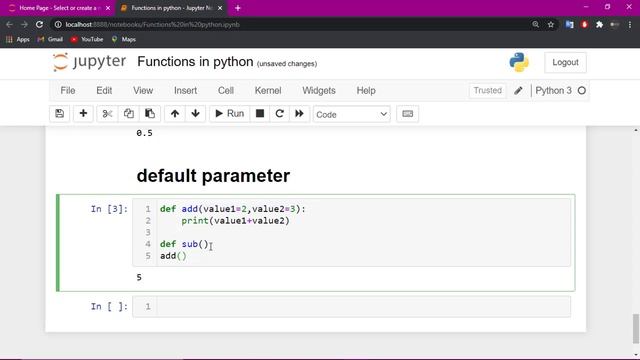Click the red extension icon in toolbar
640x360 pixels.
tap(584, 24)
